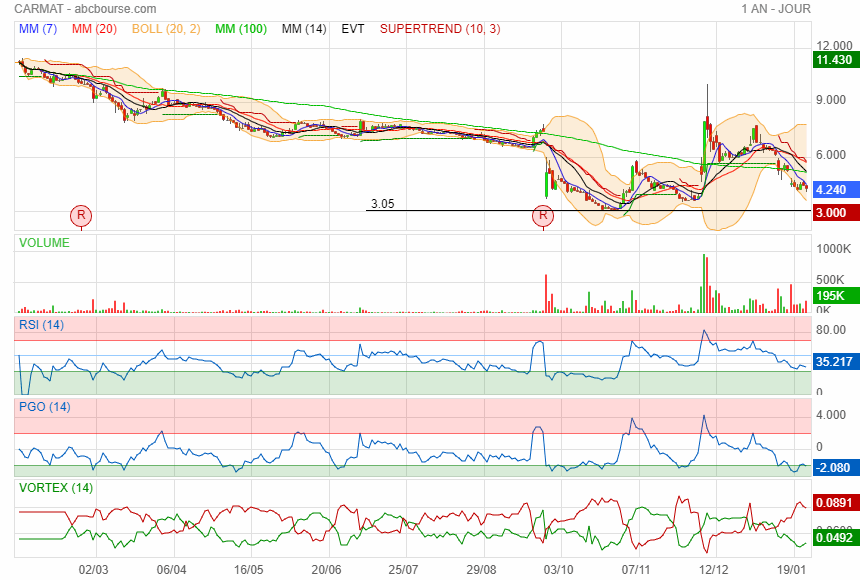Click the left red R event marker
This screenshot has height=580, width=860.
pyautogui.click(x=81, y=215)
